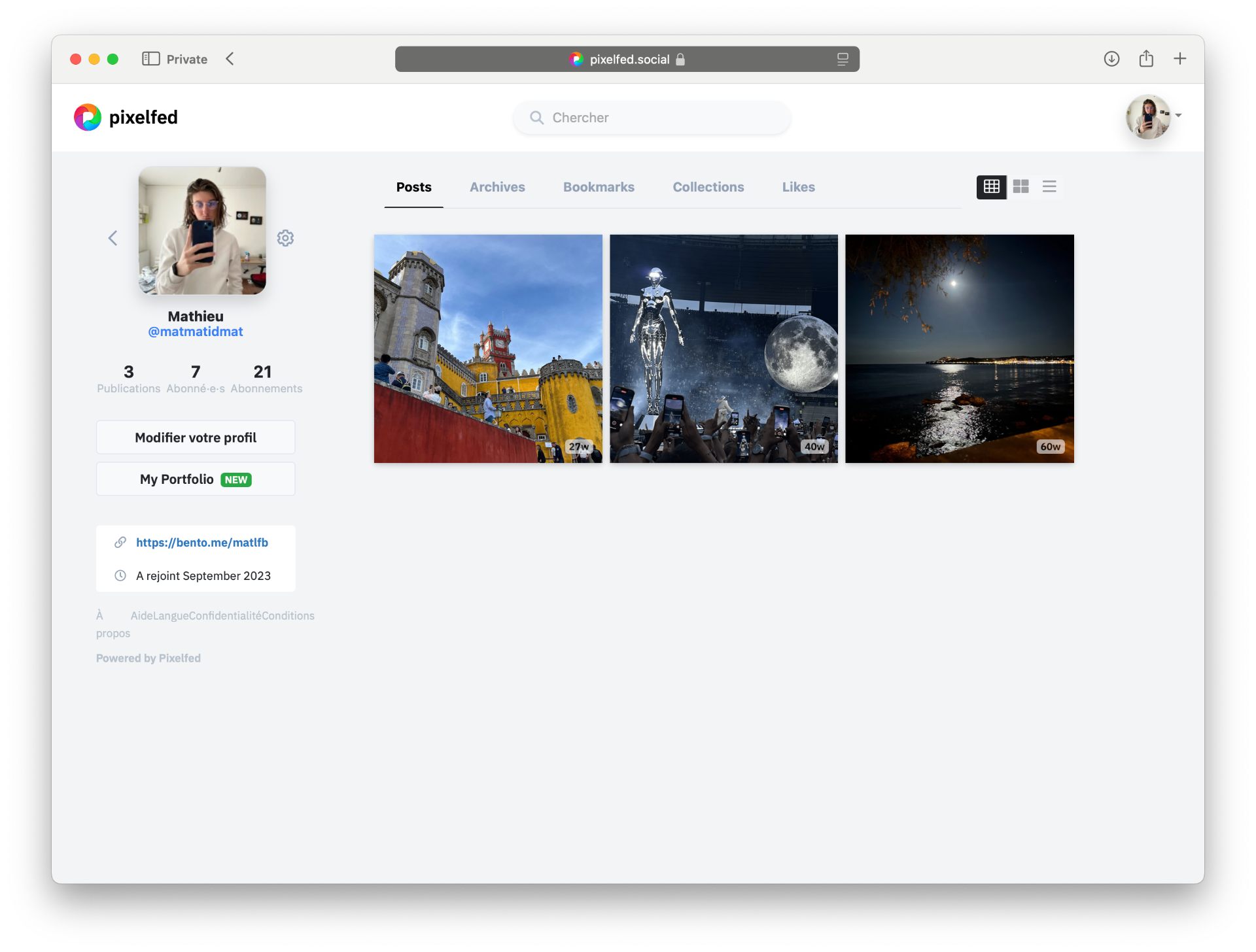Open Safari downloads icon
Image resolution: width=1256 pixels, height=952 pixels.
click(1111, 59)
